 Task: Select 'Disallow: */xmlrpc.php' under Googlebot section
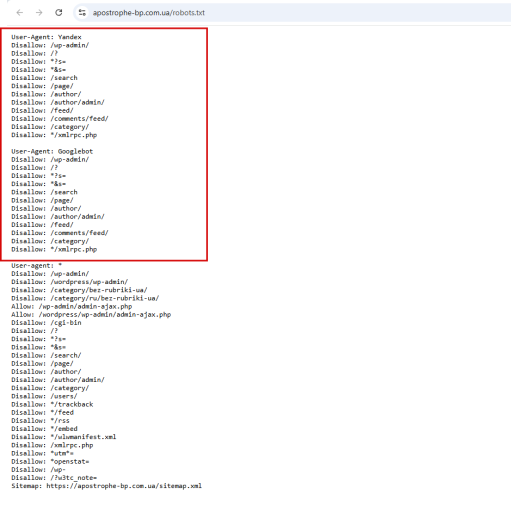tap(54, 249)
